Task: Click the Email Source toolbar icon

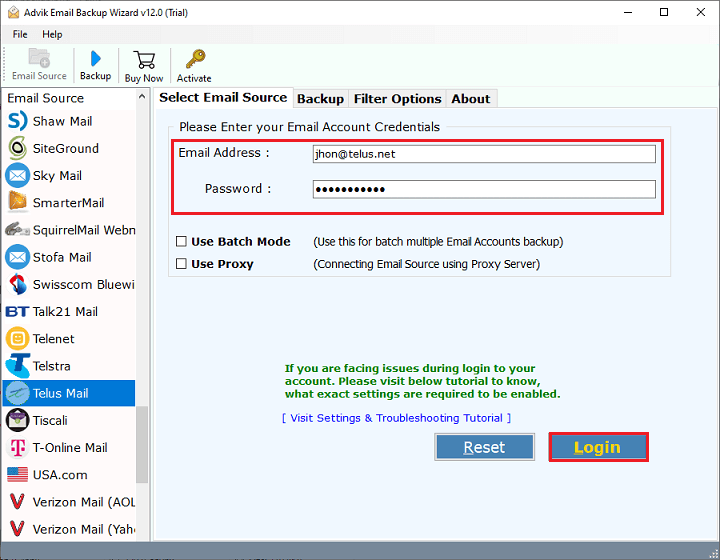Action: pyautogui.click(x=39, y=57)
